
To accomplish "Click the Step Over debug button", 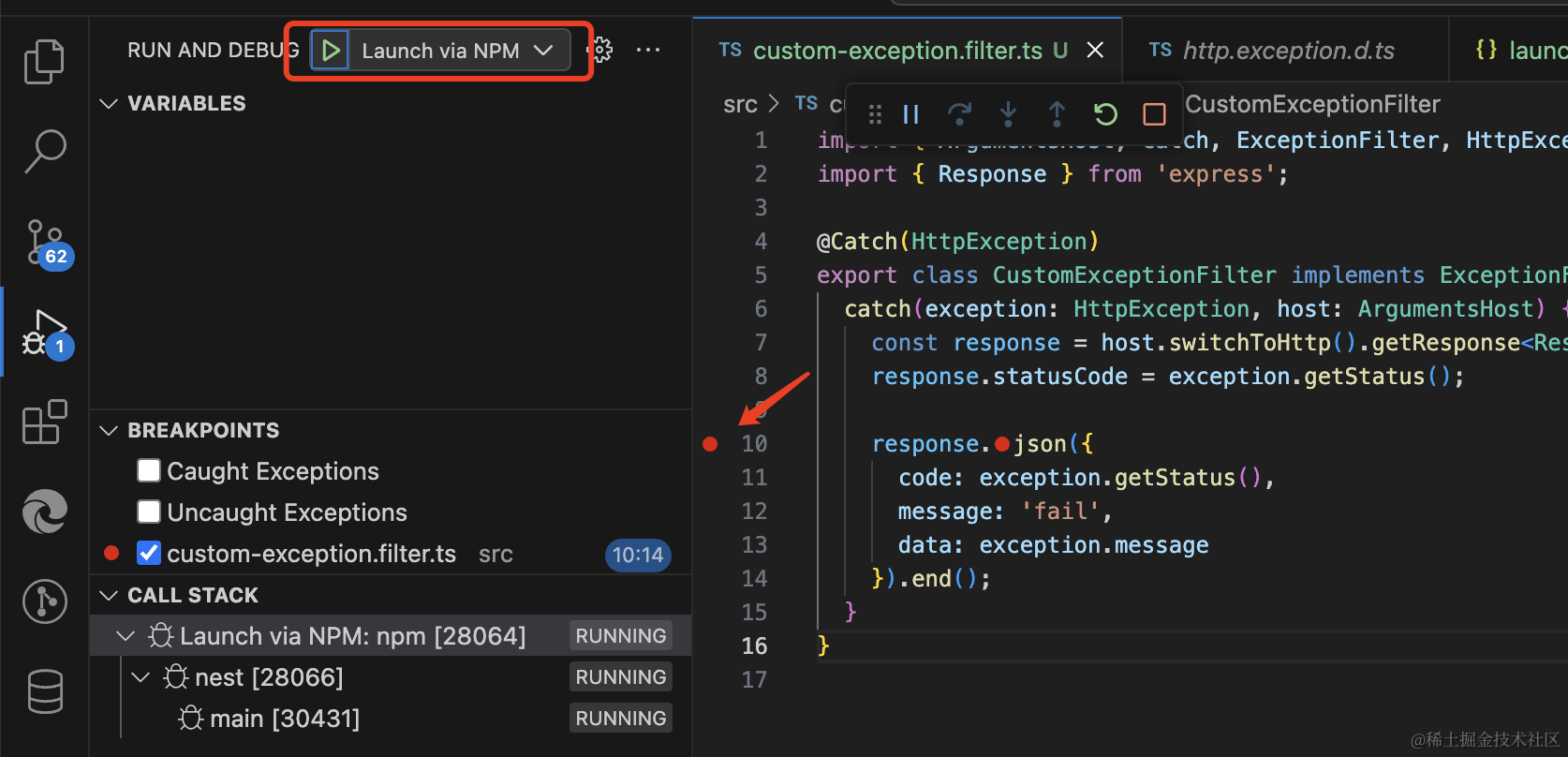I will (959, 114).
